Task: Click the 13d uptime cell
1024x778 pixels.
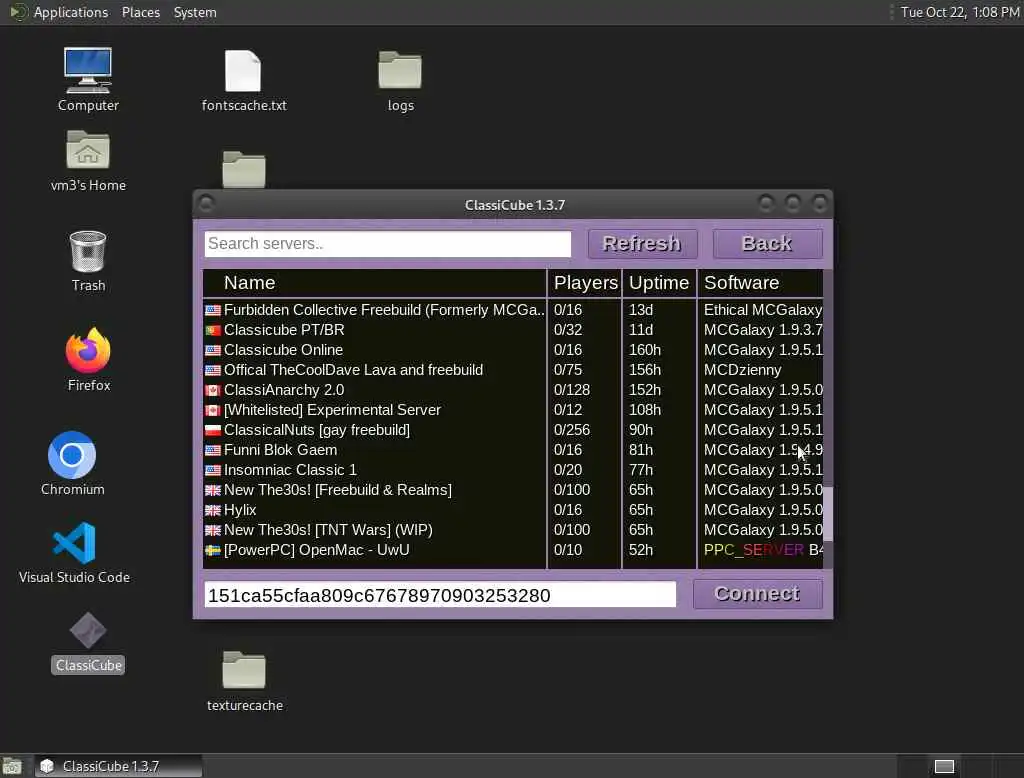Action: (641, 310)
